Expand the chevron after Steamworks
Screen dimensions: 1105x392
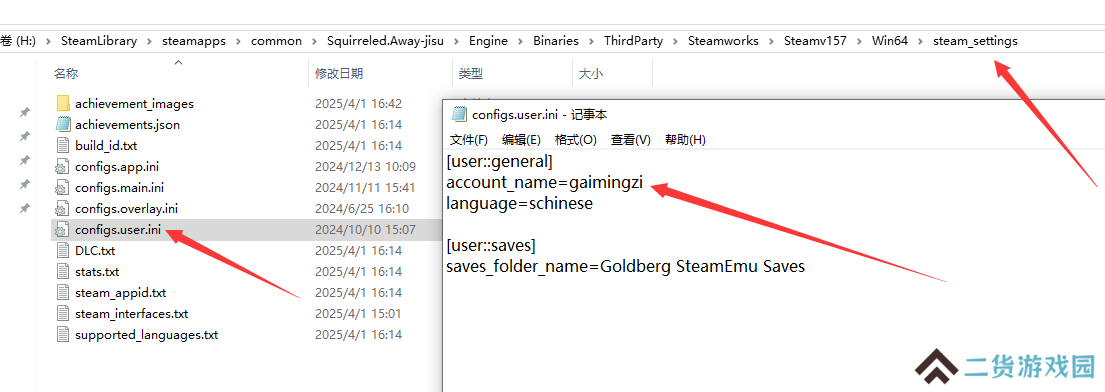[771, 41]
